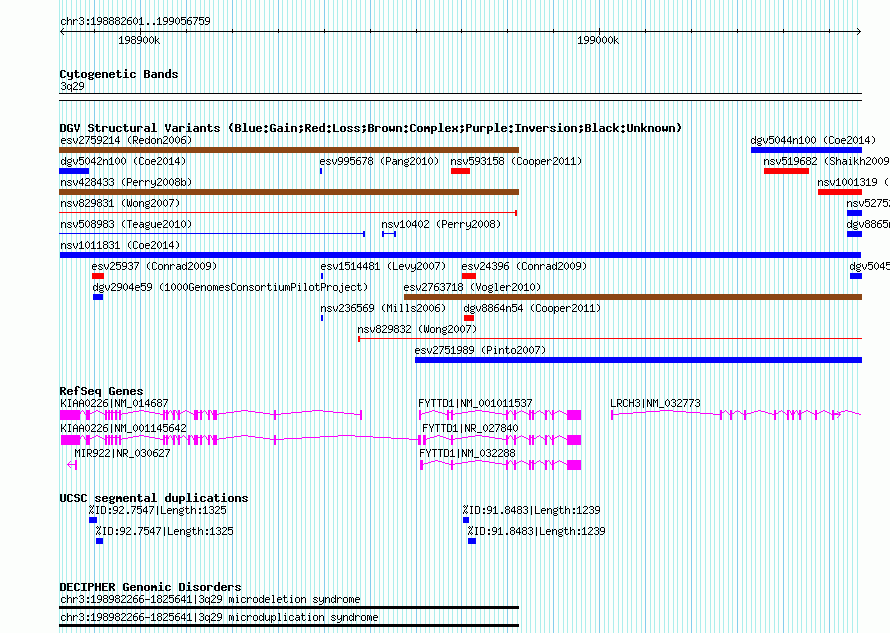
Task: Click the dgv5042n100 (Coe2014) blue bar
Action: tap(74, 171)
